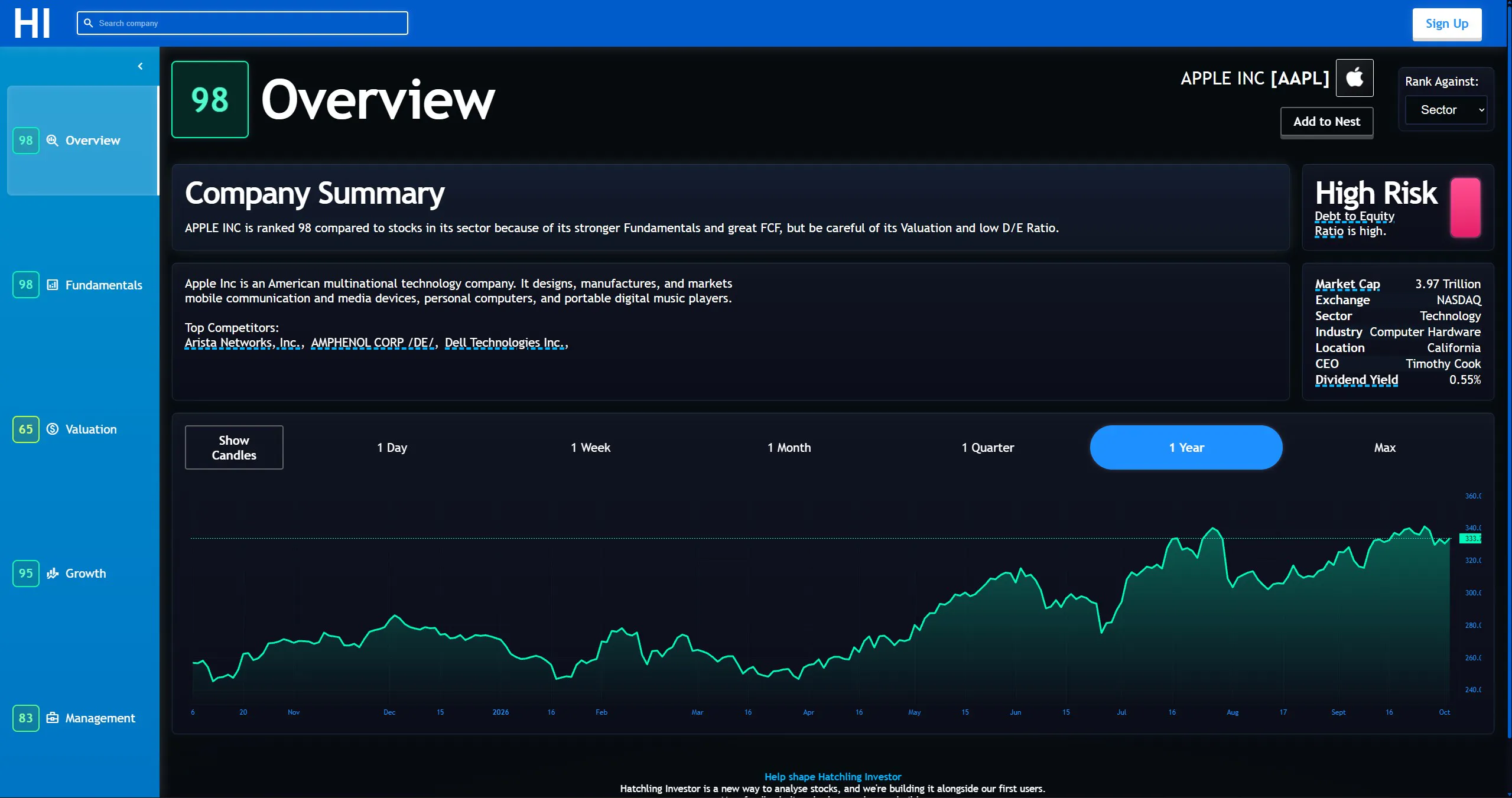The width and height of the screenshot is (1512, 798).
Task: Click the Fundamentals chart icon in sidebar
Action: [53, 285]
